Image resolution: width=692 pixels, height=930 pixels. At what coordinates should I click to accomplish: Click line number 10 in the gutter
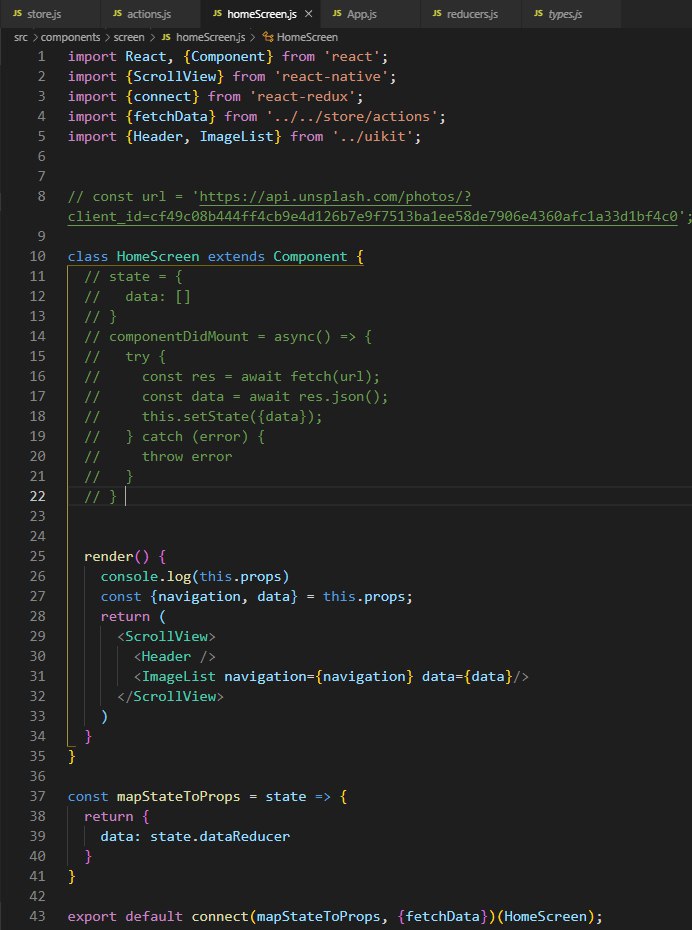(37, 256)
